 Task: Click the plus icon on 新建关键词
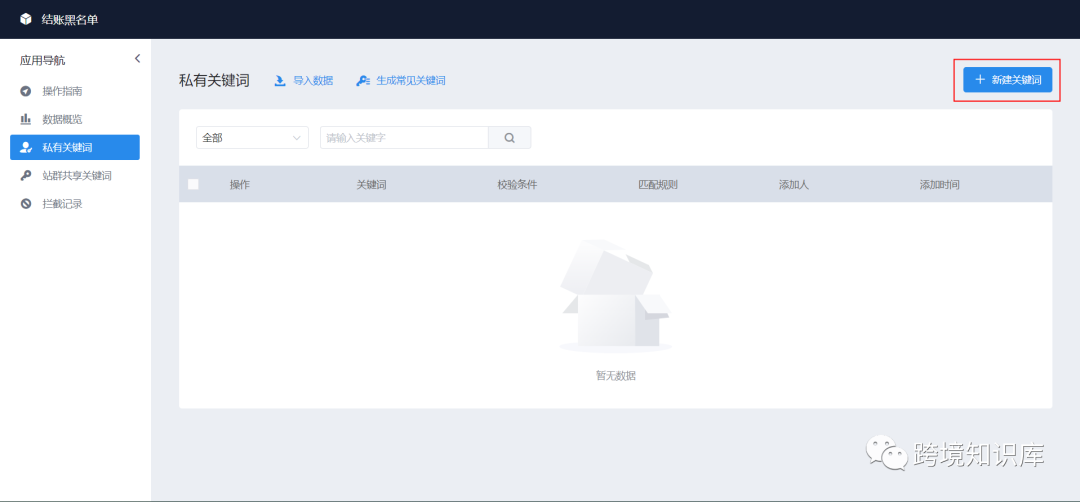click(980, 80)
